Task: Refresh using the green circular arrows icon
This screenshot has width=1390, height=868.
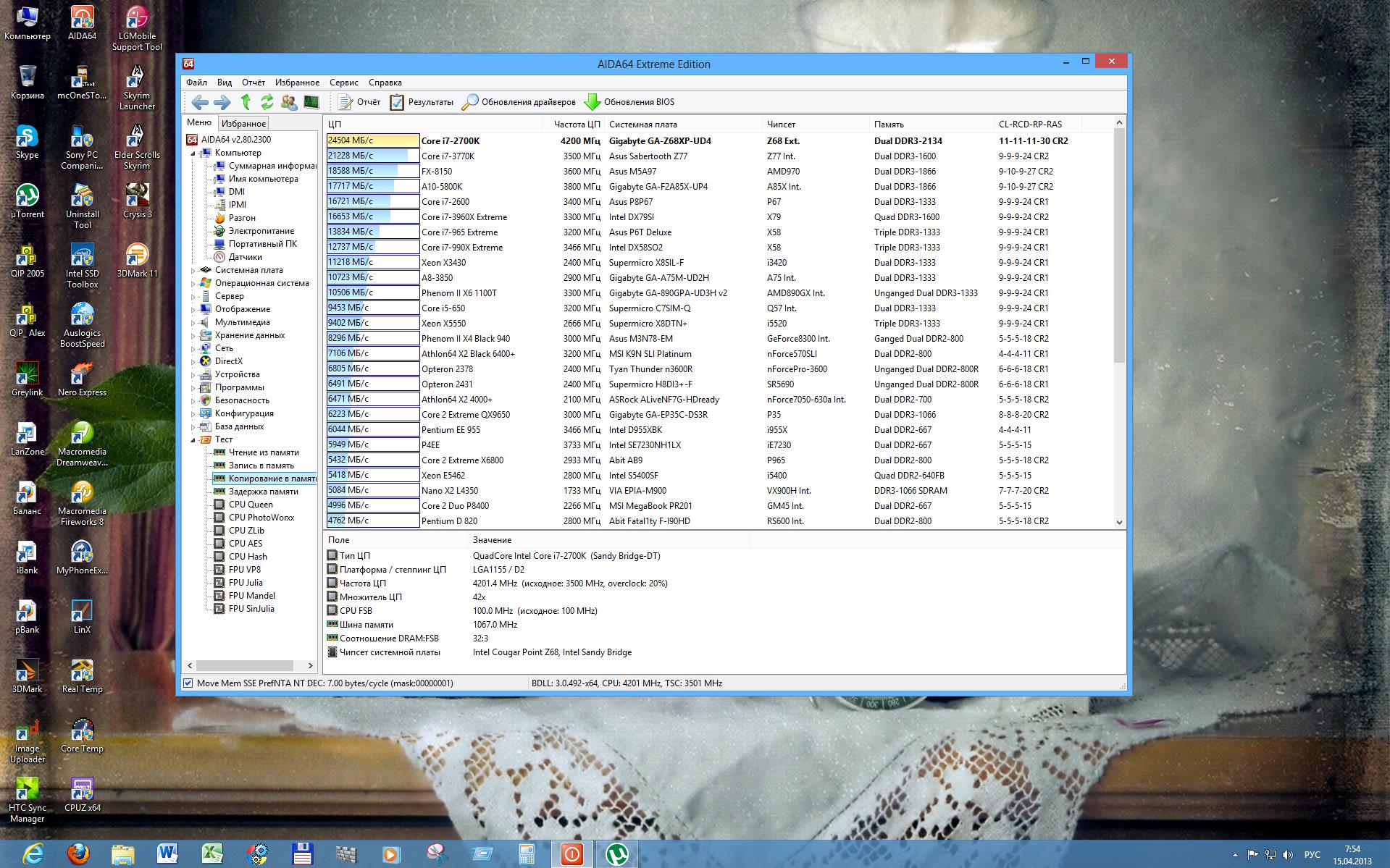Action: pyautogui.click(x=267, y=102)
